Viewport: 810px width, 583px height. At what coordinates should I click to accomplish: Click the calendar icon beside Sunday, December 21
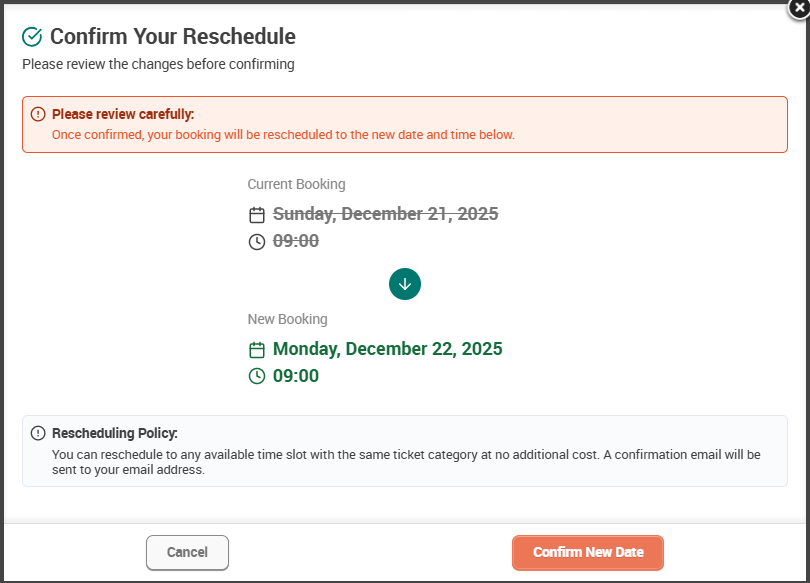(x=257, y=215)
